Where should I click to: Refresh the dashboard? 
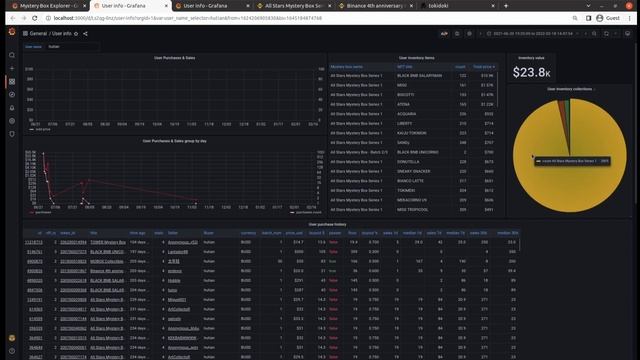(607, 33)
